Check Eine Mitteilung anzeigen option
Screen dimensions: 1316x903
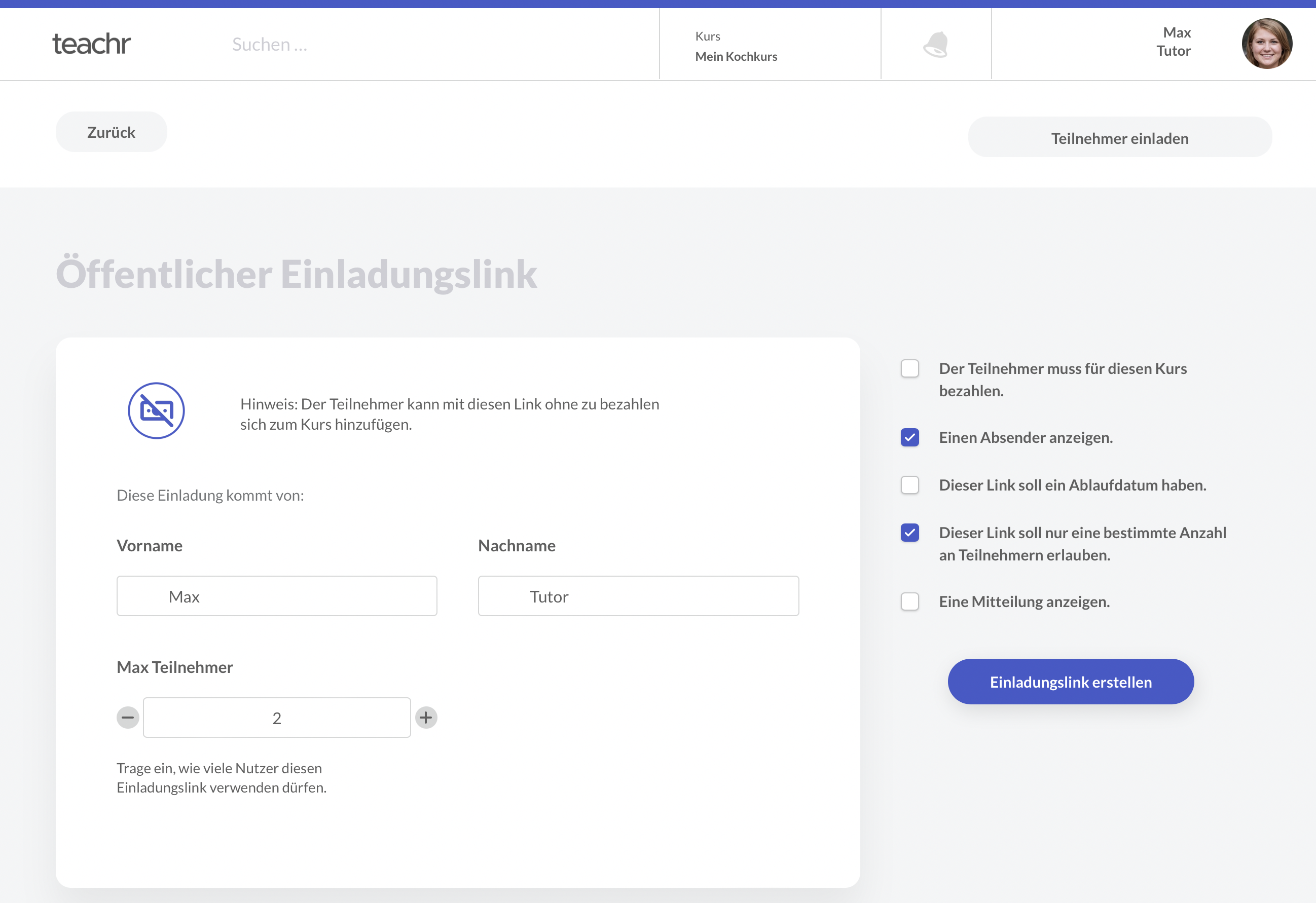(x=909, y=601)
